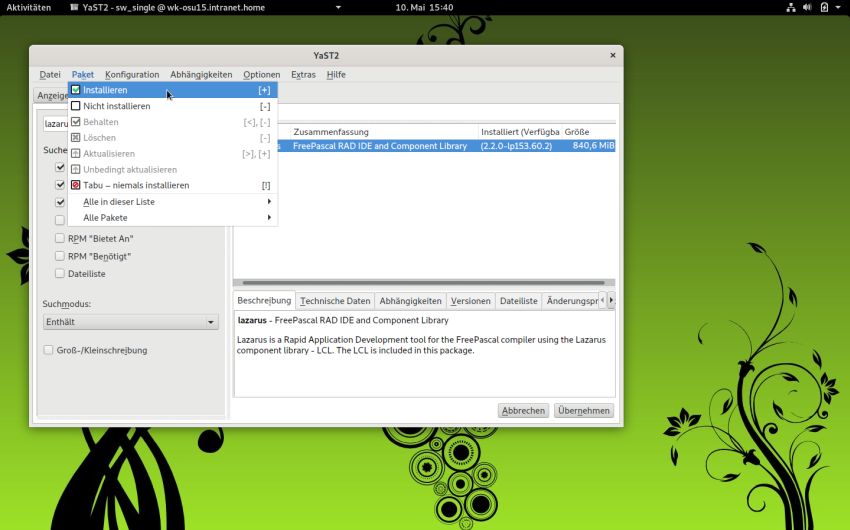Toggle RPM "Benötigt" checkbox

[x=60, y=256]
